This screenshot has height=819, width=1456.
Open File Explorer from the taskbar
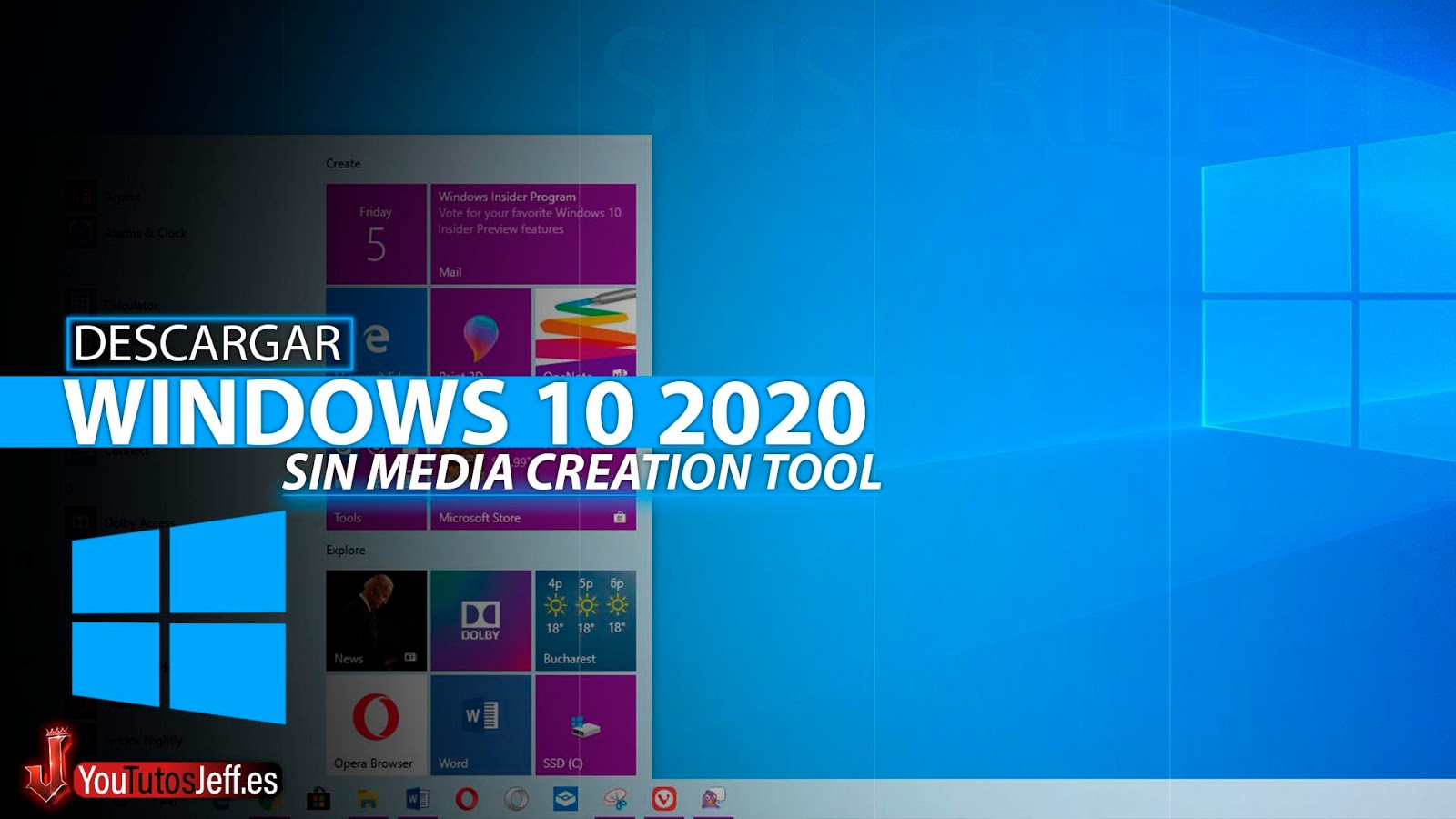click(x=368, y=799)
